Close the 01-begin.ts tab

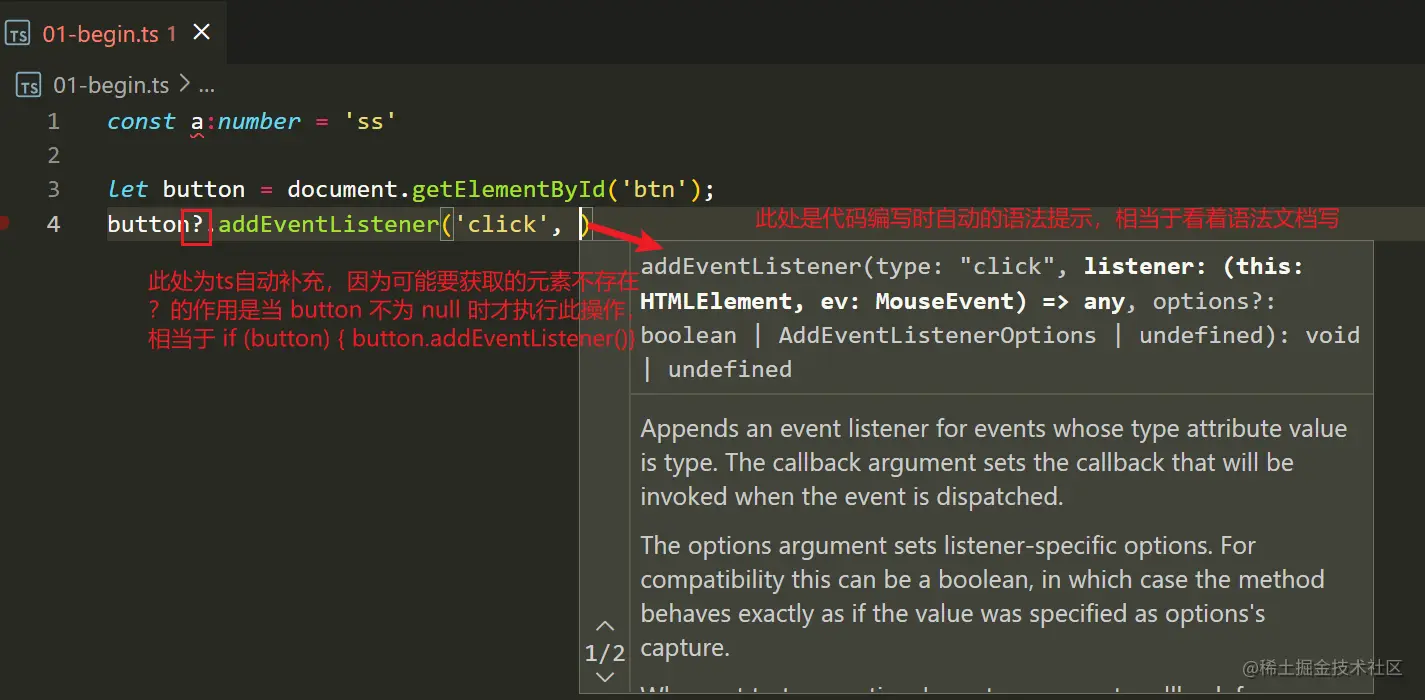pos(201,33)
